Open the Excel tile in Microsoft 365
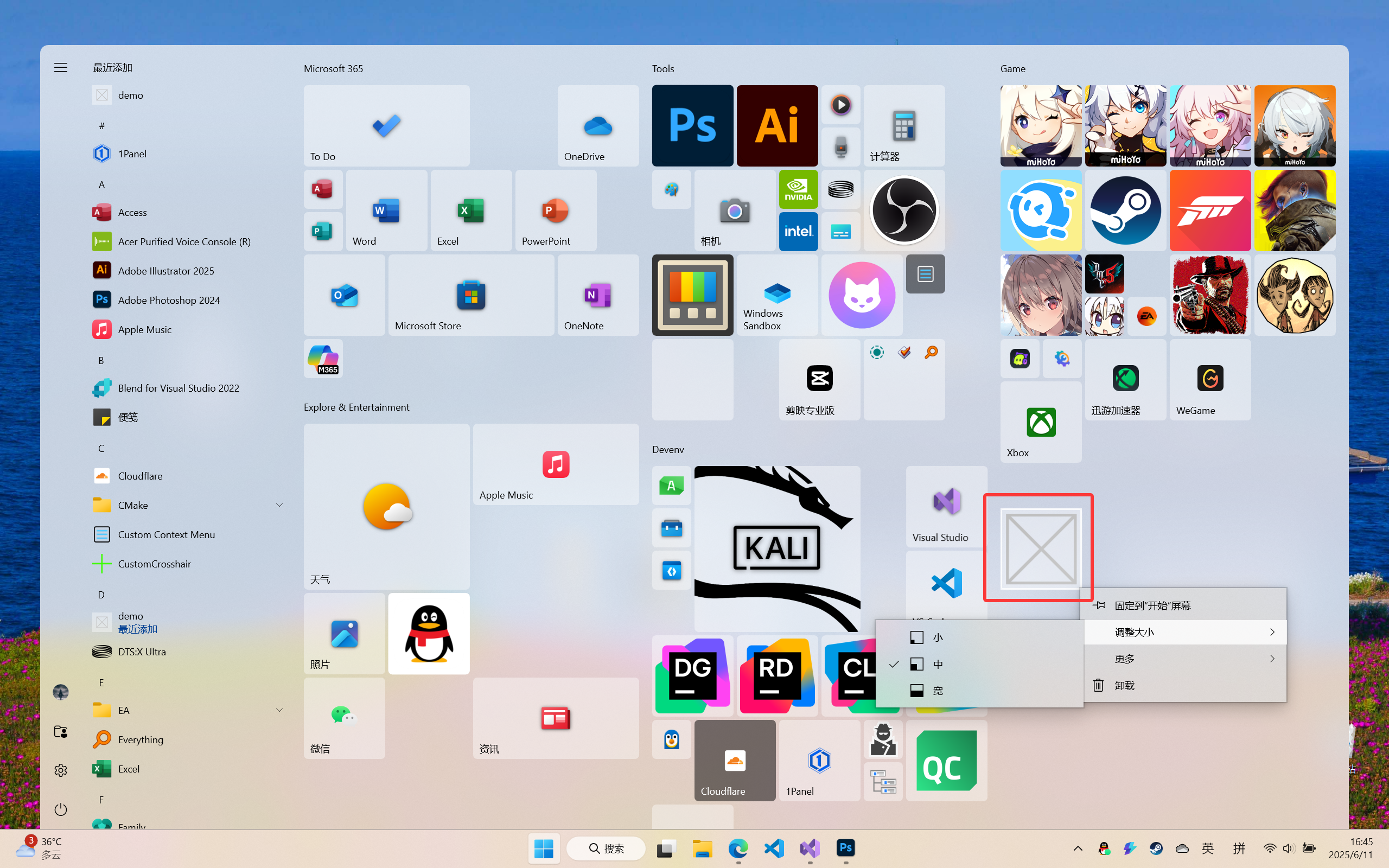The width and height of the screenshot is (1389, 868). coord(471,210)
